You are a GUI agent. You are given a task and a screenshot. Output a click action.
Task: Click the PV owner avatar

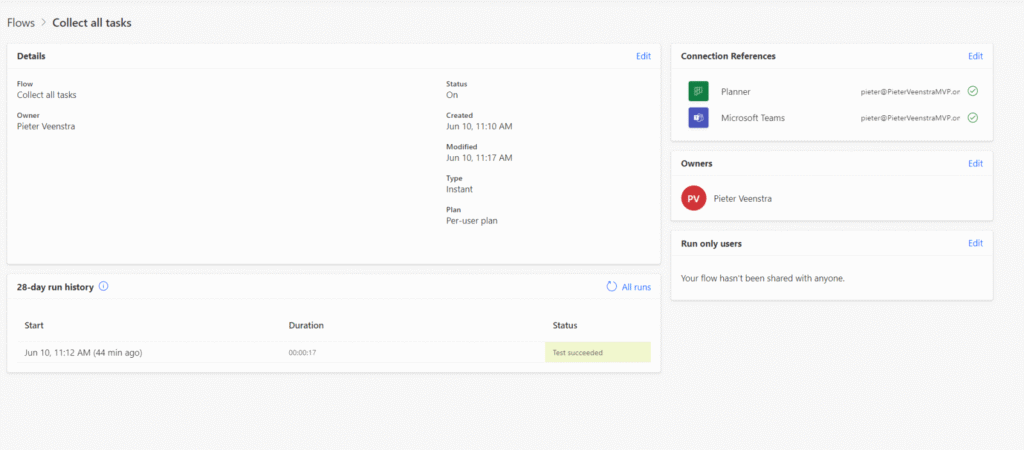(694, 198)
